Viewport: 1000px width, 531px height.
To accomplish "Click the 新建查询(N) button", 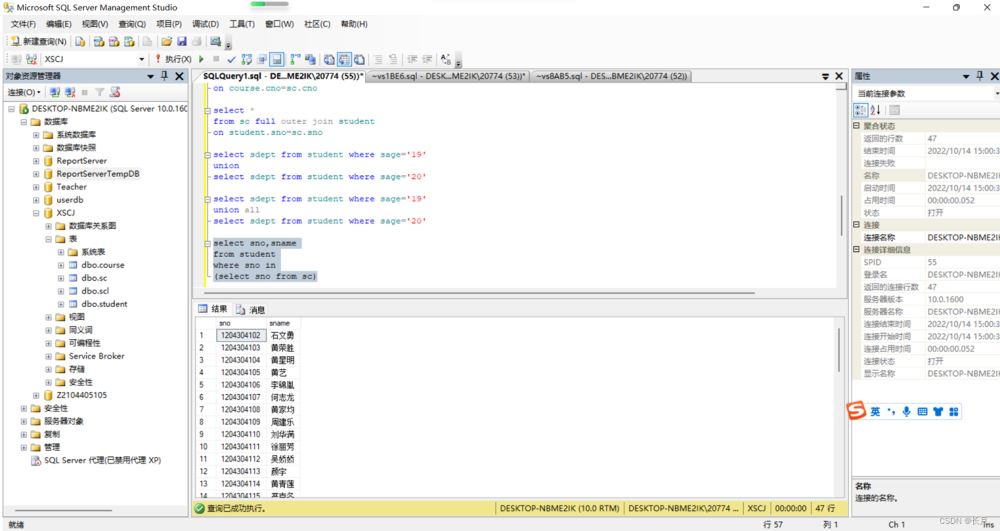I will point(38,41).
